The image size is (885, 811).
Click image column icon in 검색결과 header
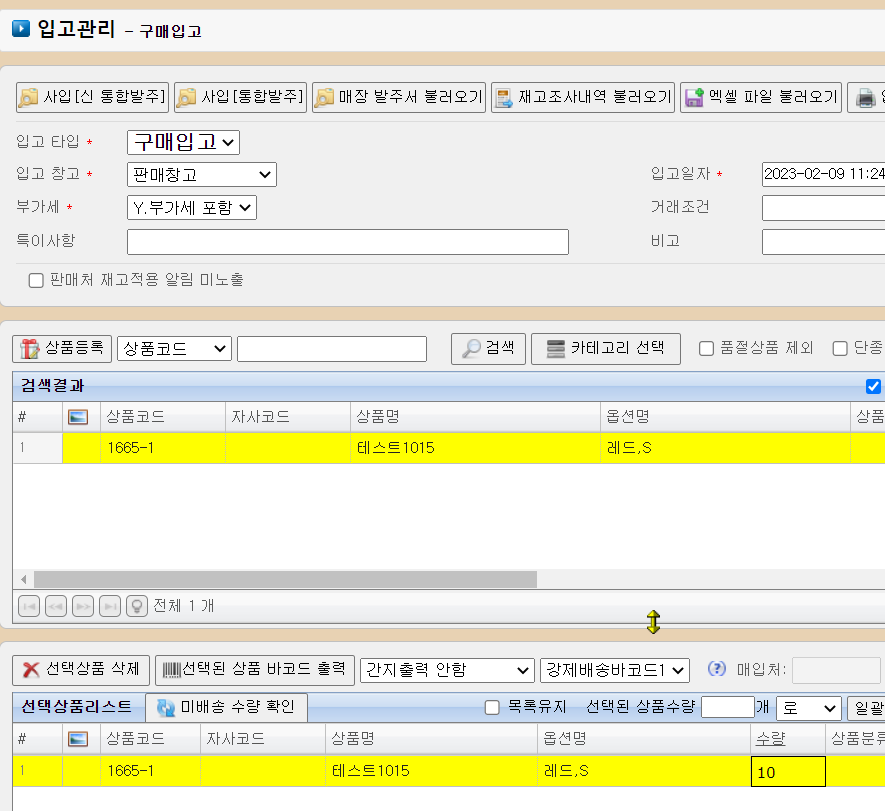78,417
